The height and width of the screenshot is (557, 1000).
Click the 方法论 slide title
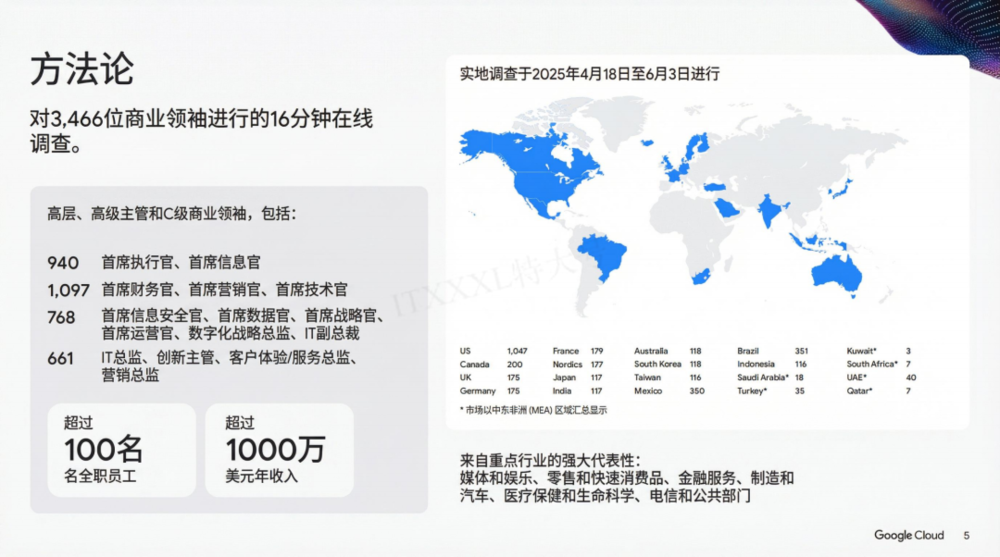click(81, 70)
